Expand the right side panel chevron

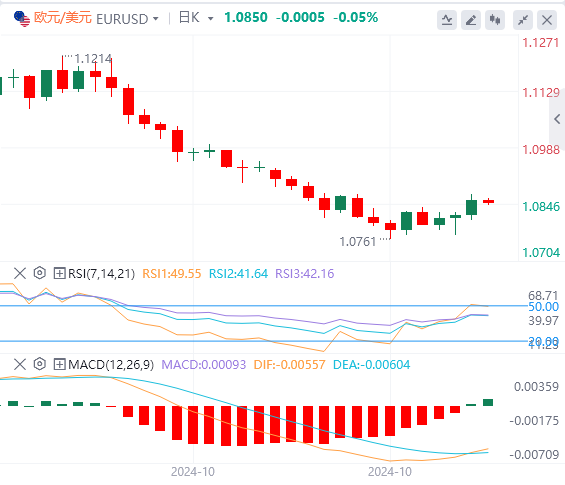pyautogui.click(x=557, y=119)
